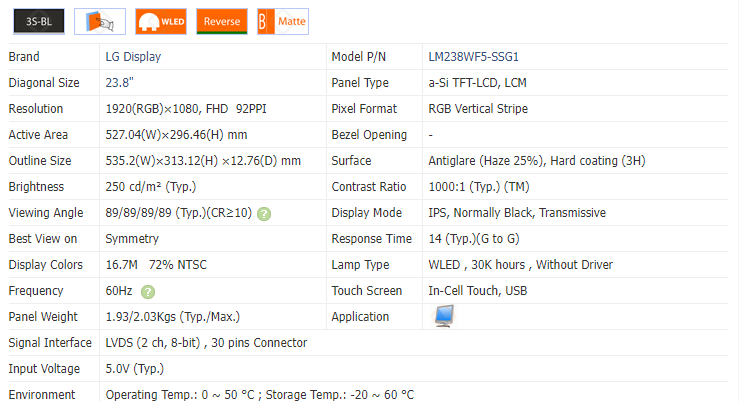Viewport: 743px width, 402px height.
Task: Click the touch screen hand badge icon
Action: tap(100, 21)
